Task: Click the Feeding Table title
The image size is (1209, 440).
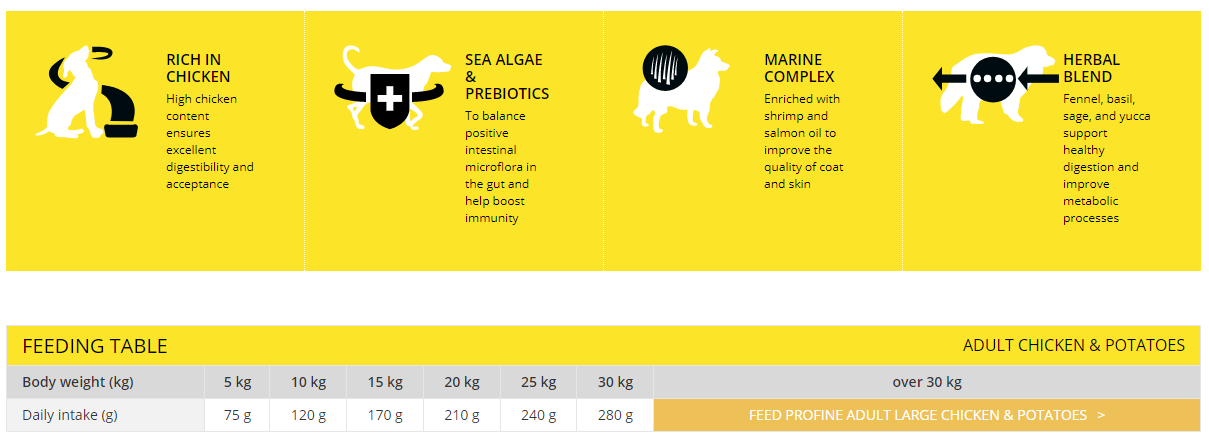Action: click(x=95, y=346)
